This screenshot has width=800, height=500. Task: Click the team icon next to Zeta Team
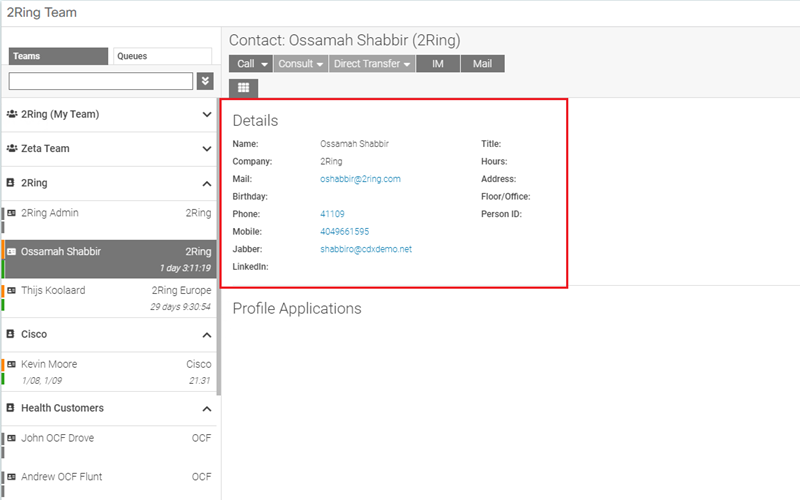pos(12,148)
